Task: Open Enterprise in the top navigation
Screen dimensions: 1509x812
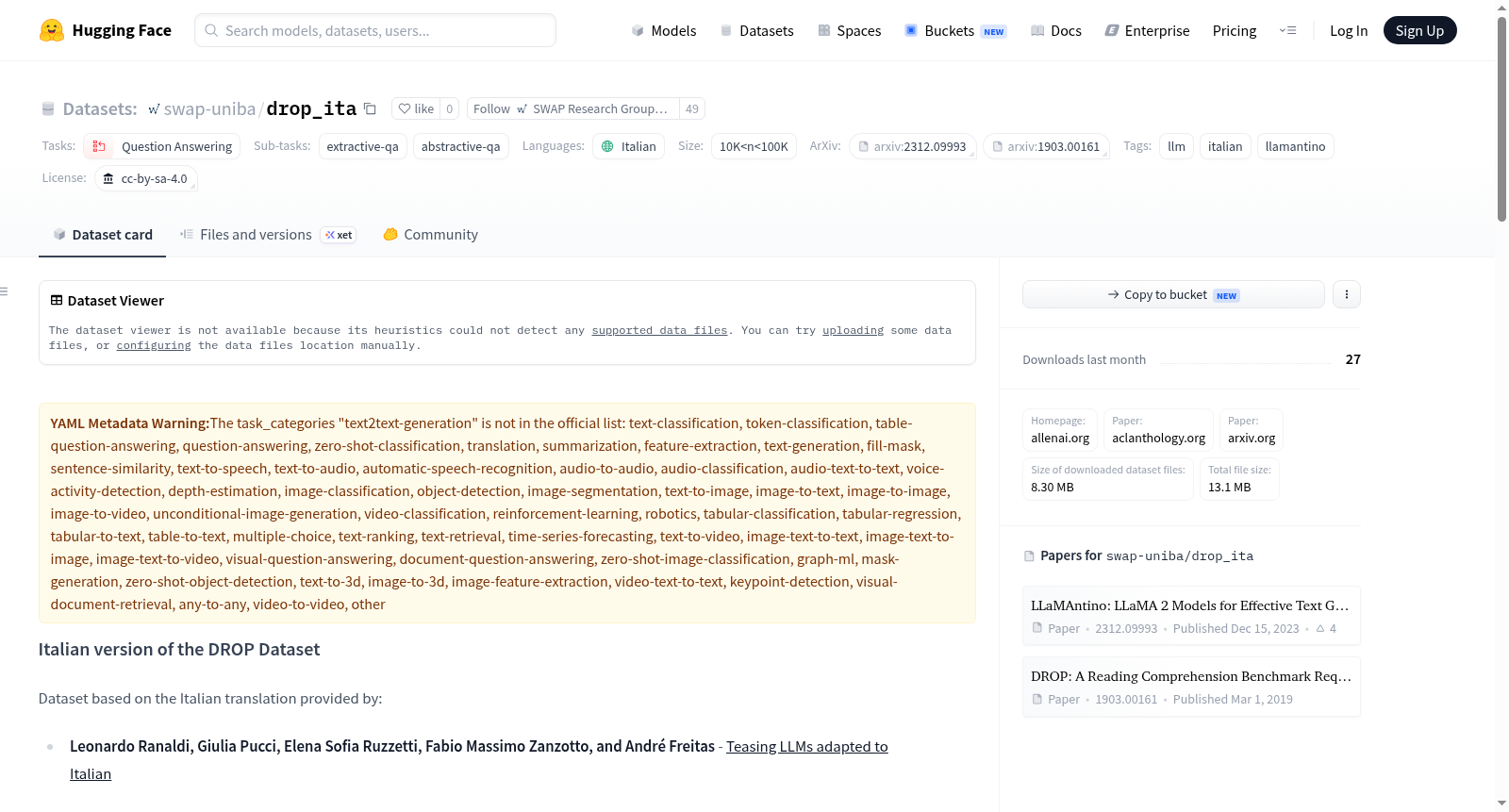Action: [1147, 30]
